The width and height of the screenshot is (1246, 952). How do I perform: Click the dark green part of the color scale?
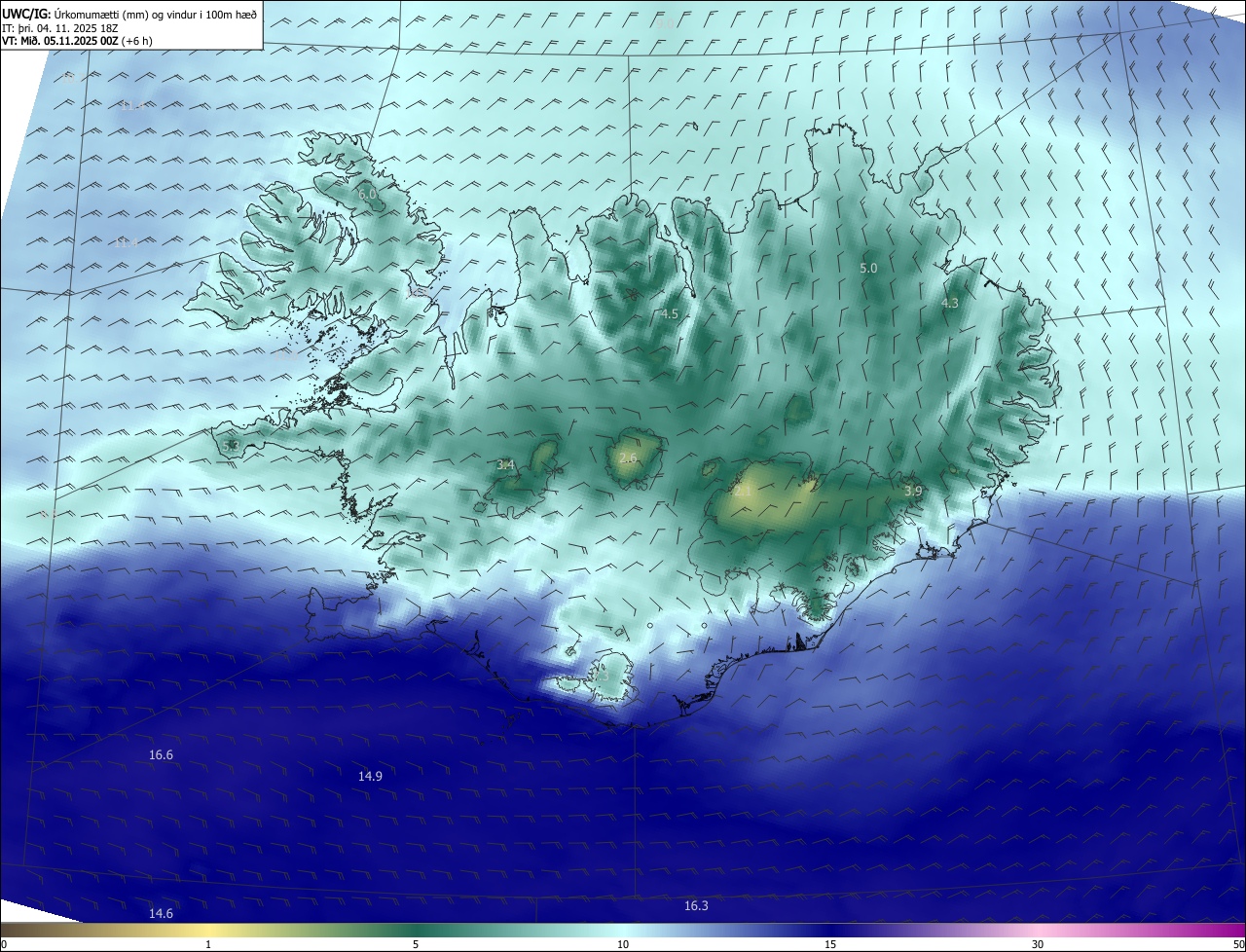coord(416,931)
